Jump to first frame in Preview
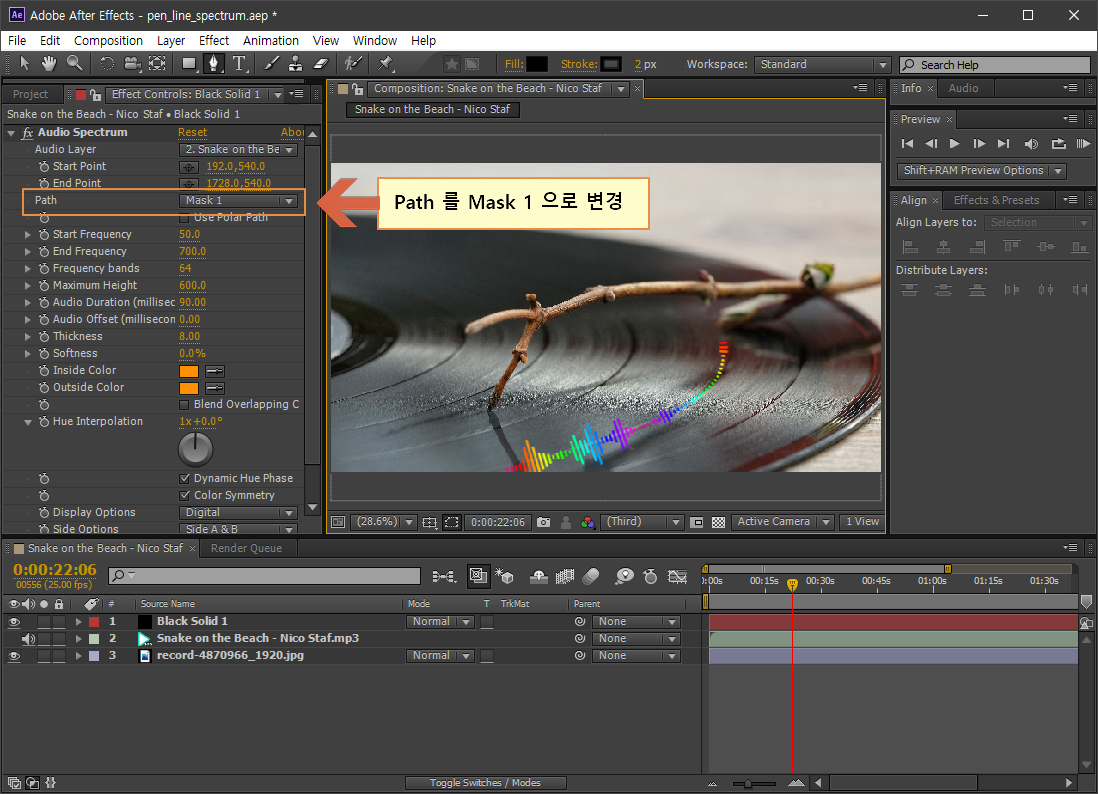 click(908, 144)
